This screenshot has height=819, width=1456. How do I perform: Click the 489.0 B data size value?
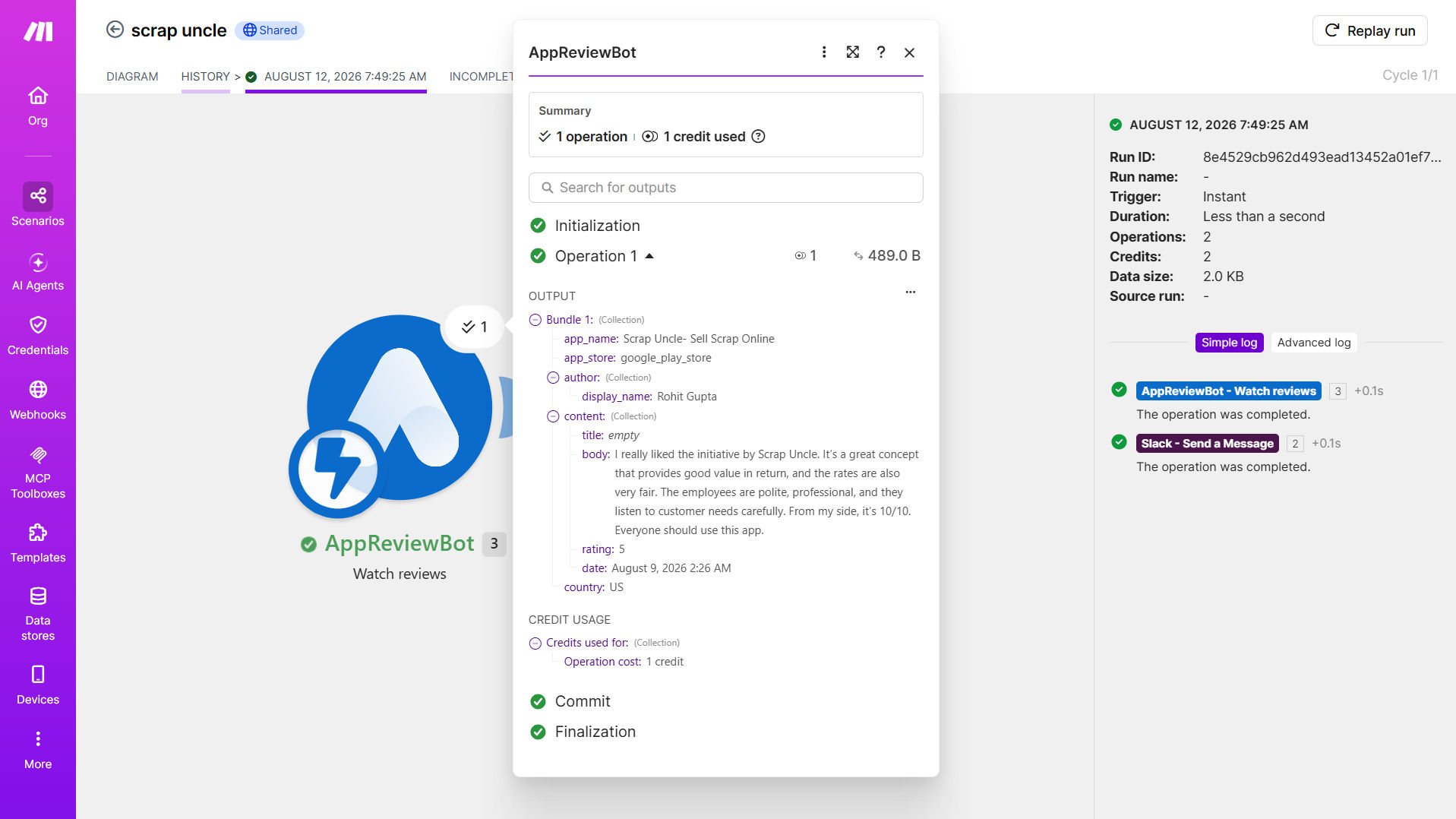tap(893, 256)
